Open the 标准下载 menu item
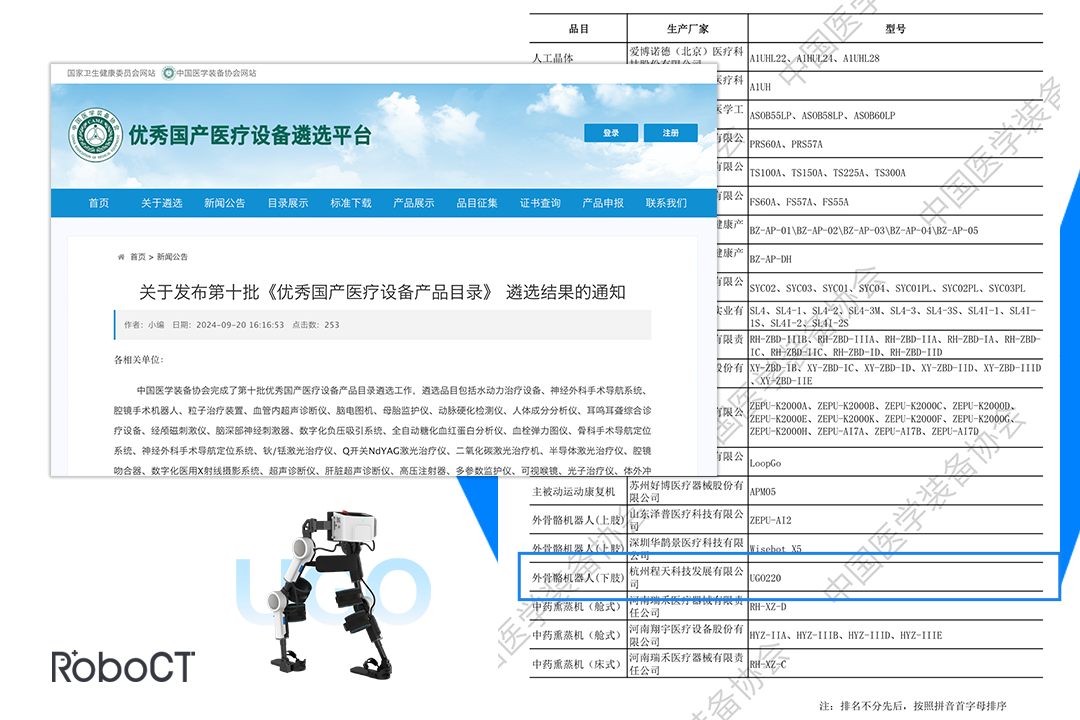 351,203
